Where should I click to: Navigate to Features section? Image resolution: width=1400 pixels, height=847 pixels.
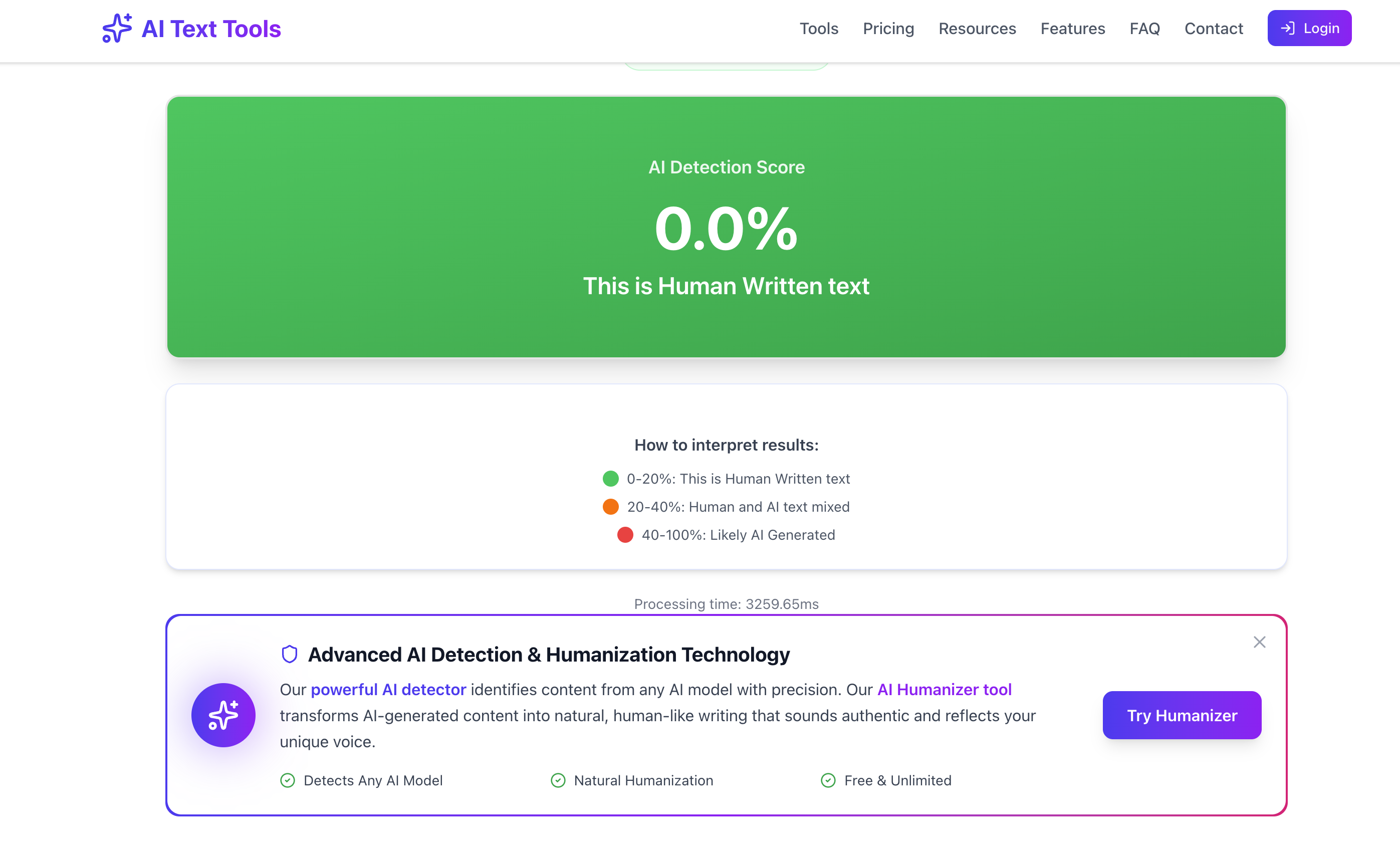pos(1072,29)
